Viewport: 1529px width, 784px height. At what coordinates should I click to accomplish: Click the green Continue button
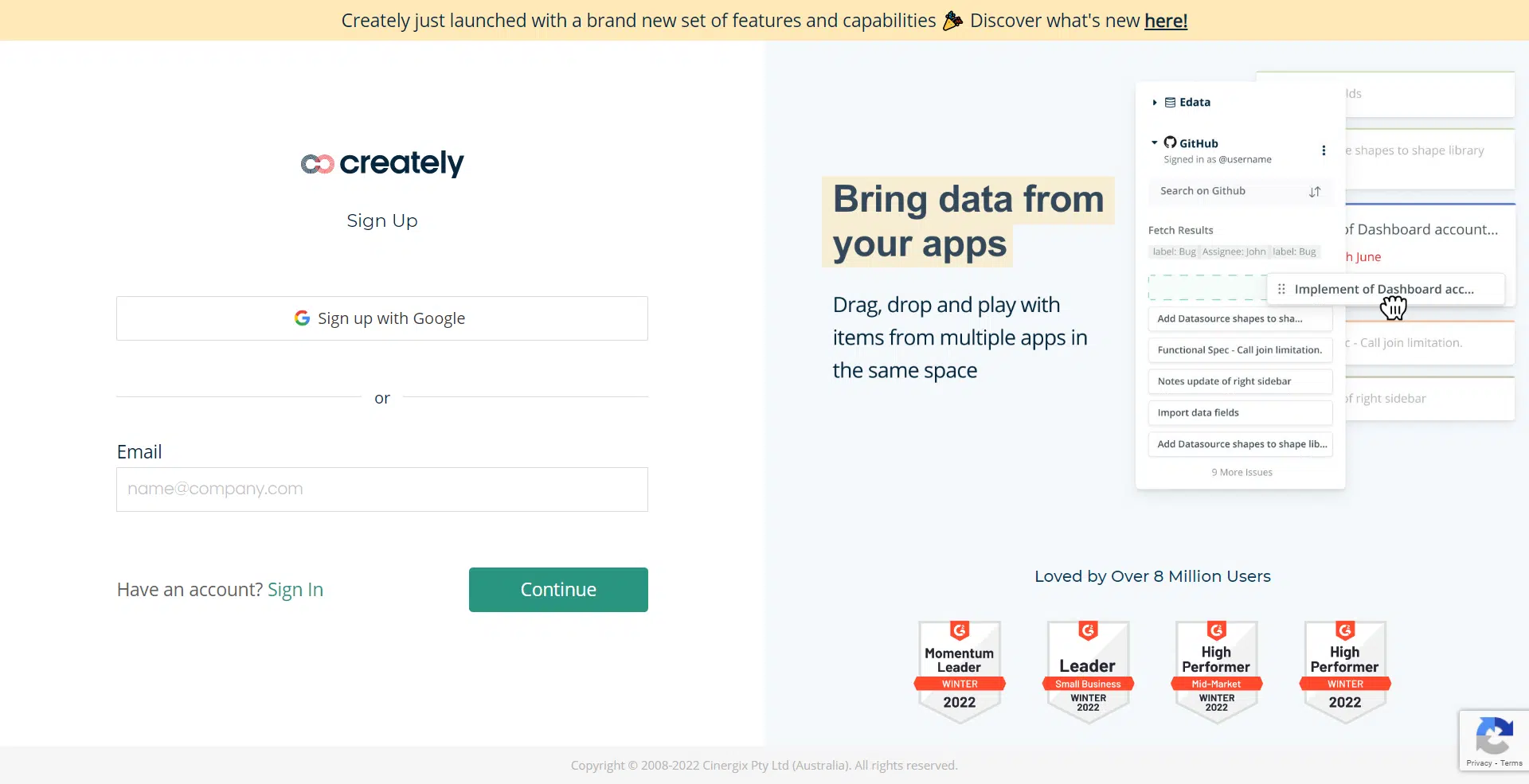(x=558, y=590)
